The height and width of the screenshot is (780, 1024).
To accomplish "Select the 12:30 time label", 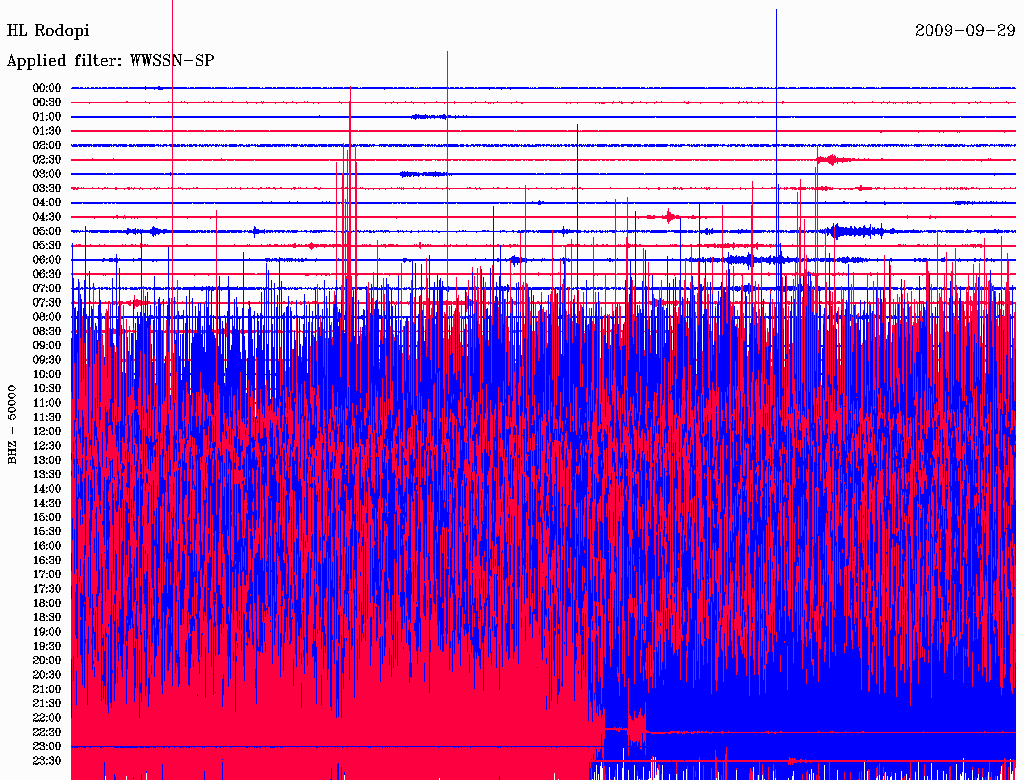I will 47,446.
